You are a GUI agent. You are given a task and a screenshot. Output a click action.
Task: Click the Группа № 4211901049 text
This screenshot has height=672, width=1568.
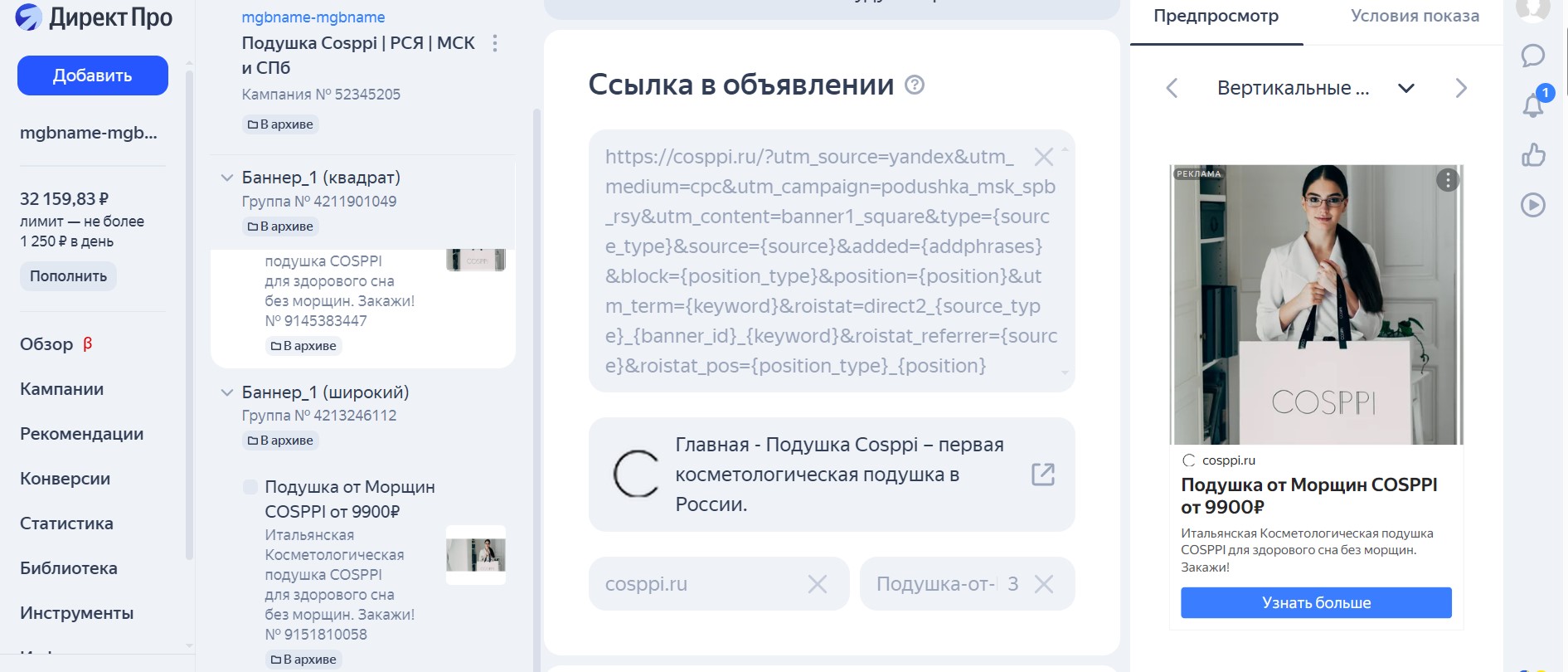coord(319,202)
